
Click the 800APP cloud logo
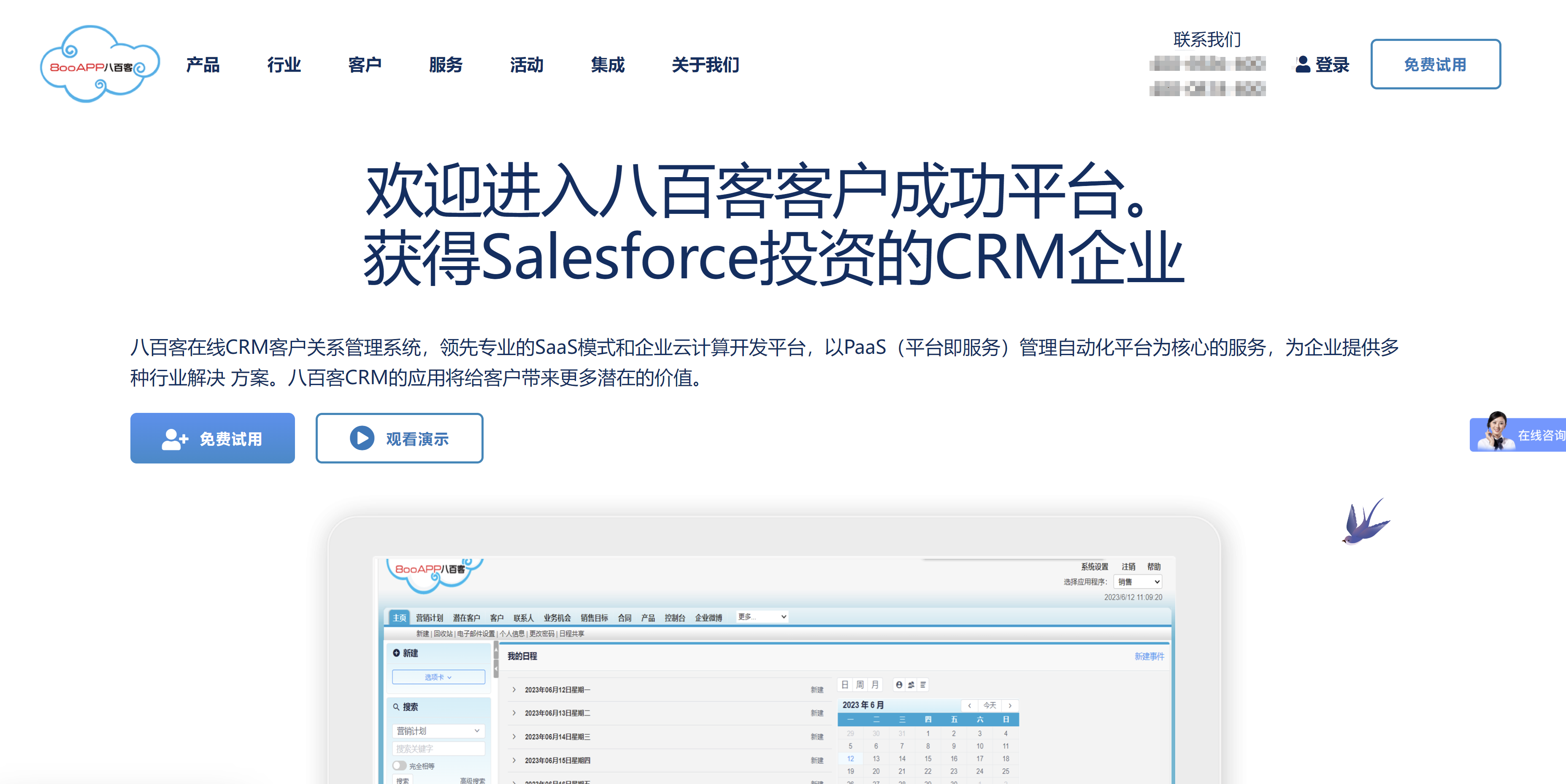(x=100, y=64)
